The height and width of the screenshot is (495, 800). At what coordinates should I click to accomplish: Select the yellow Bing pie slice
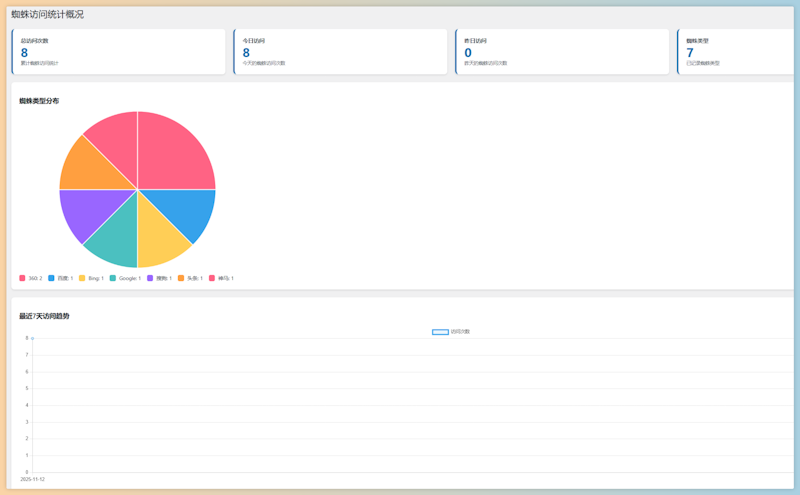pos(158,238)
